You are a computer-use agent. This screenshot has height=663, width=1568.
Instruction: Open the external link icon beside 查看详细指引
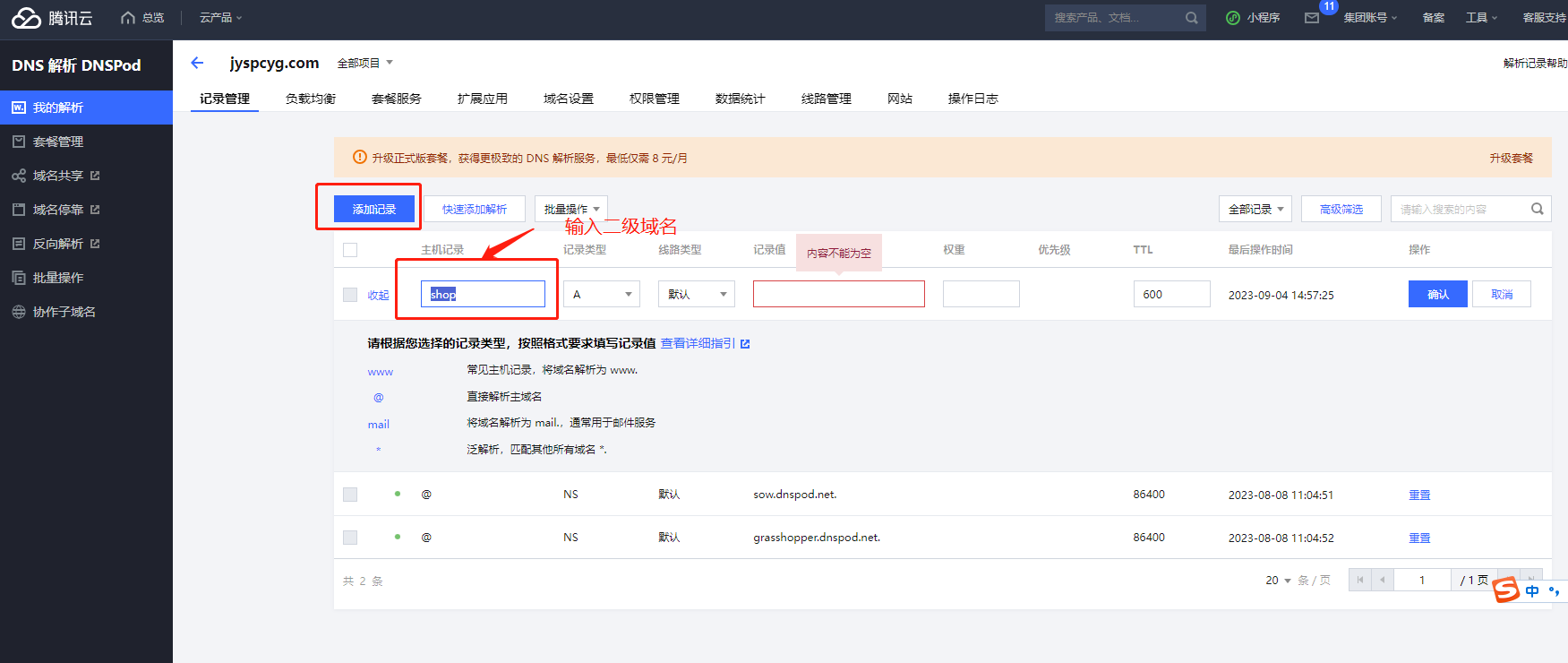(745, 344)
